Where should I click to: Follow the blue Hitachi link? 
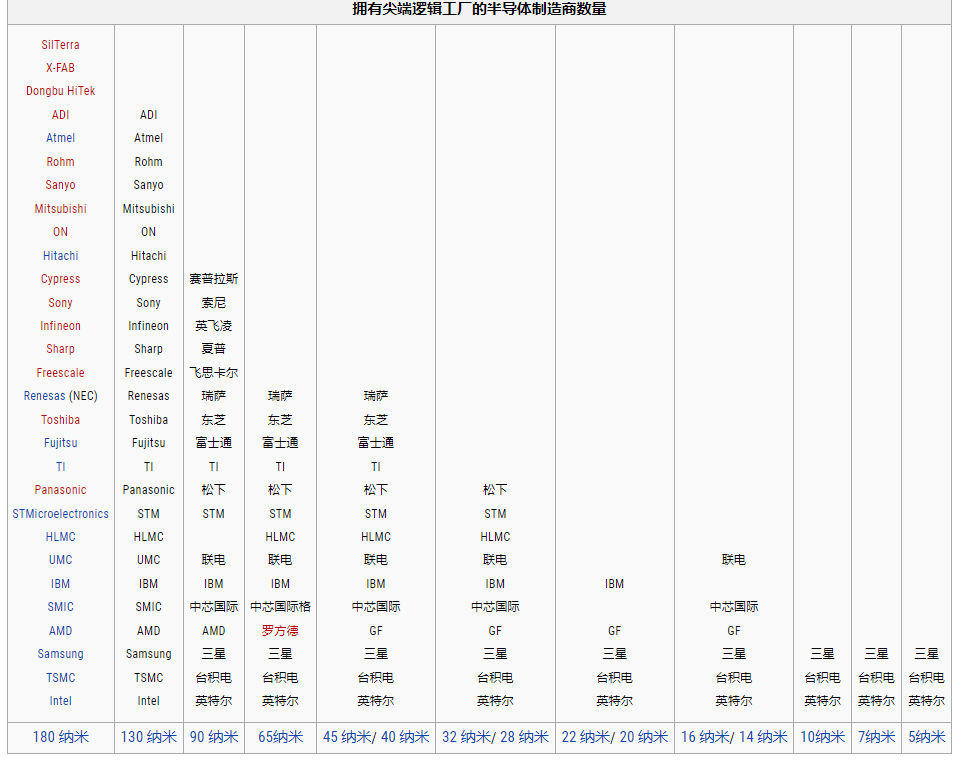click(x=60, y=255)
